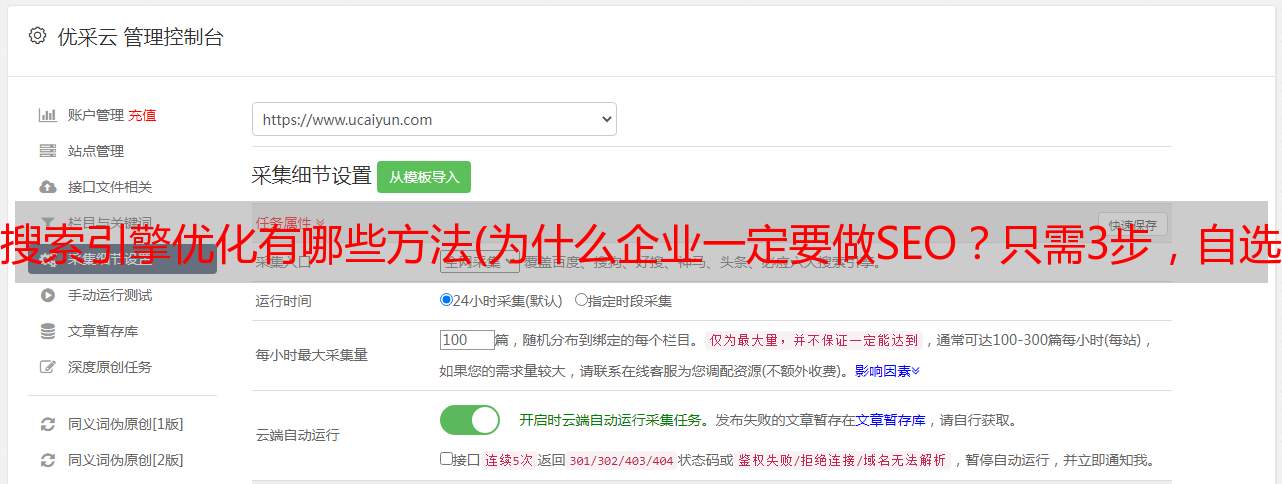
Task: Open the blue 文章暂存库 link in the description
Action: 890,420
